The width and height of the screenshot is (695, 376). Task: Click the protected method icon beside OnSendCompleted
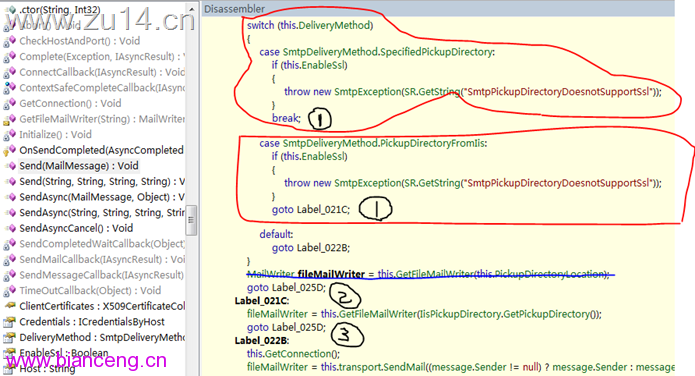[9, 150]
